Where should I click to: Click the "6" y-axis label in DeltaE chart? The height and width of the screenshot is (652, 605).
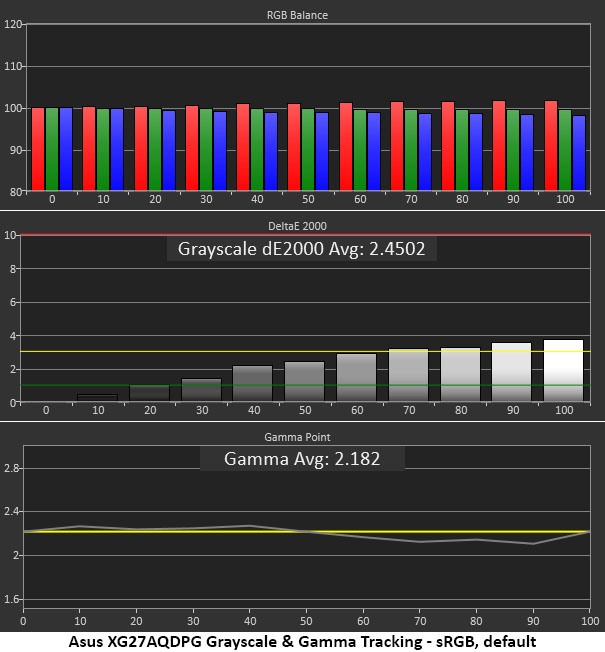[13, 302]
